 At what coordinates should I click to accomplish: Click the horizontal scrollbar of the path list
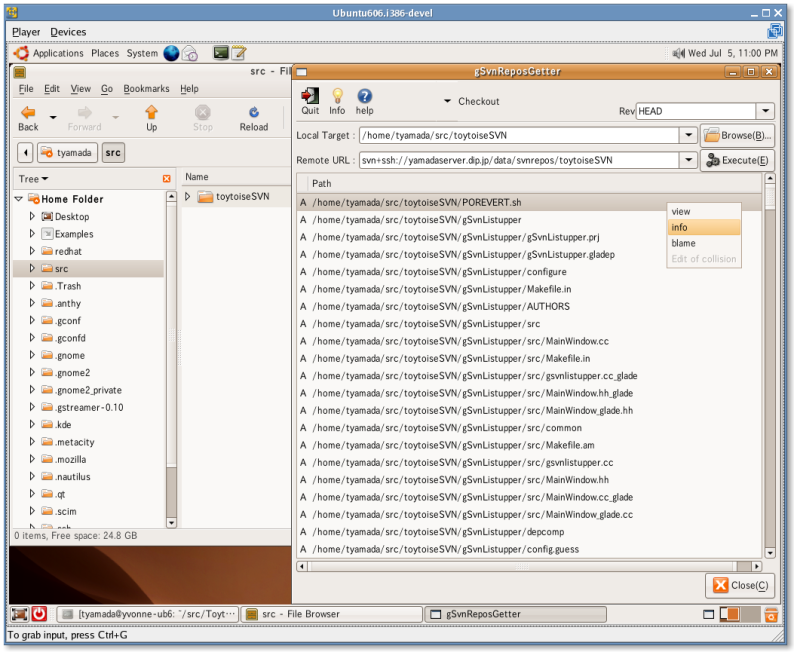pos(529,566)
